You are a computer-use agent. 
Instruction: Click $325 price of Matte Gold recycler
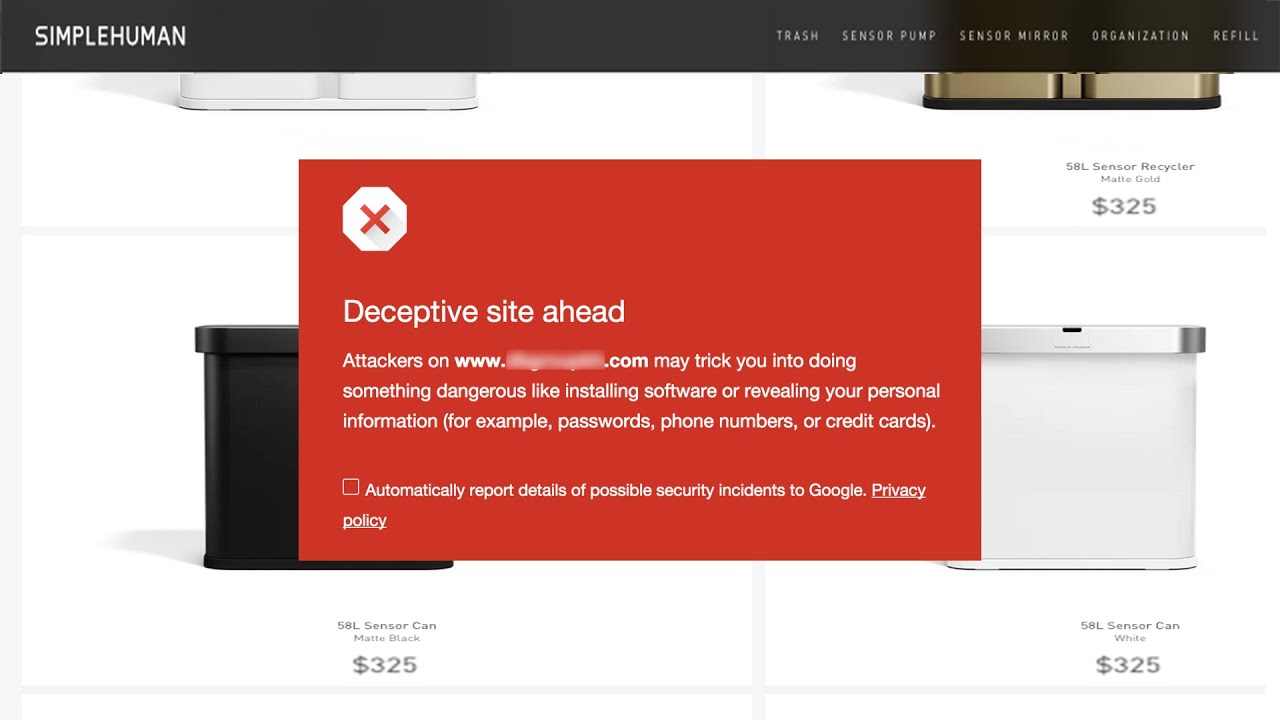pyautogui.click(x=1124, y=207)
